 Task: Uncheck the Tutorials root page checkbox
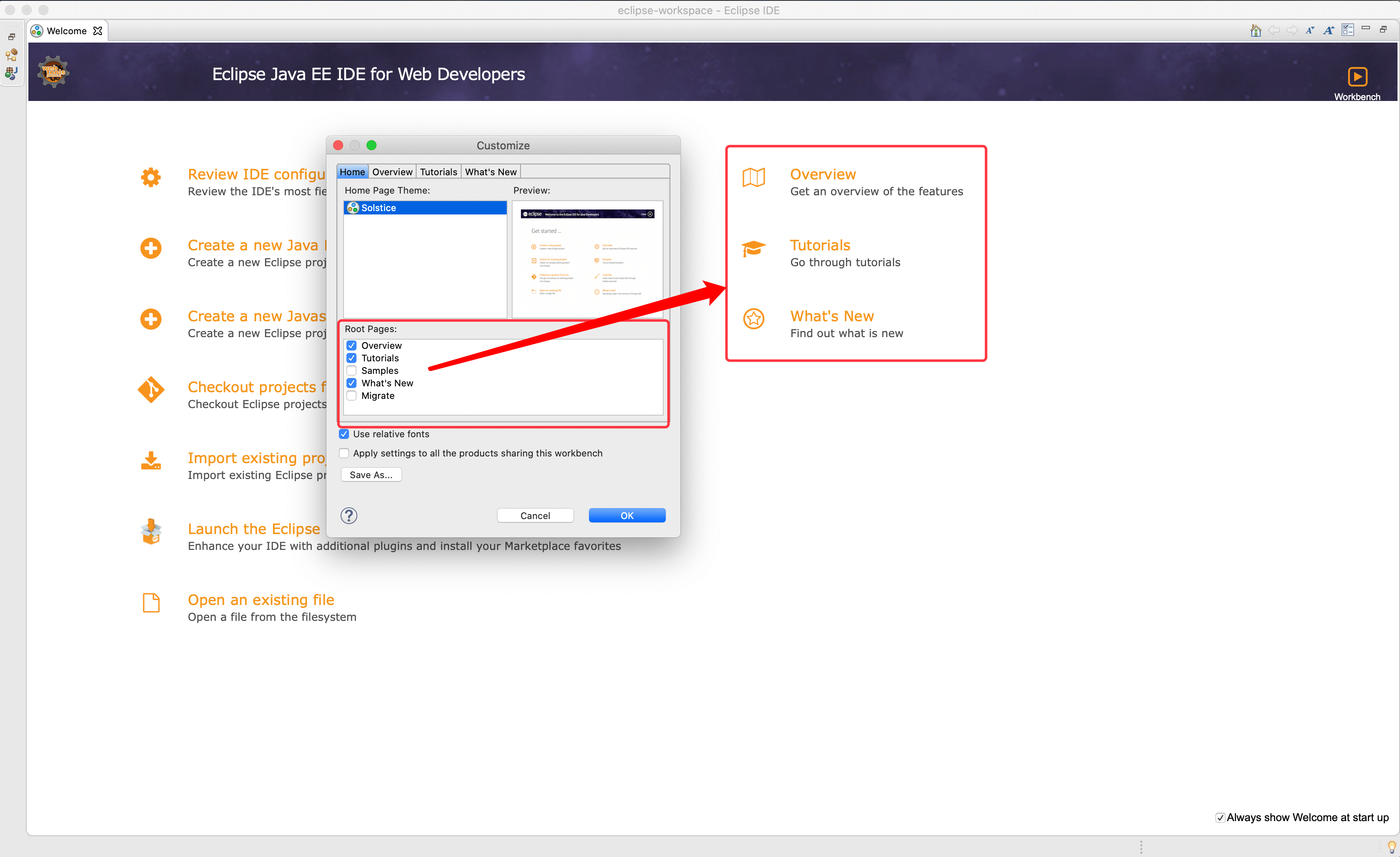pos(352,358)
